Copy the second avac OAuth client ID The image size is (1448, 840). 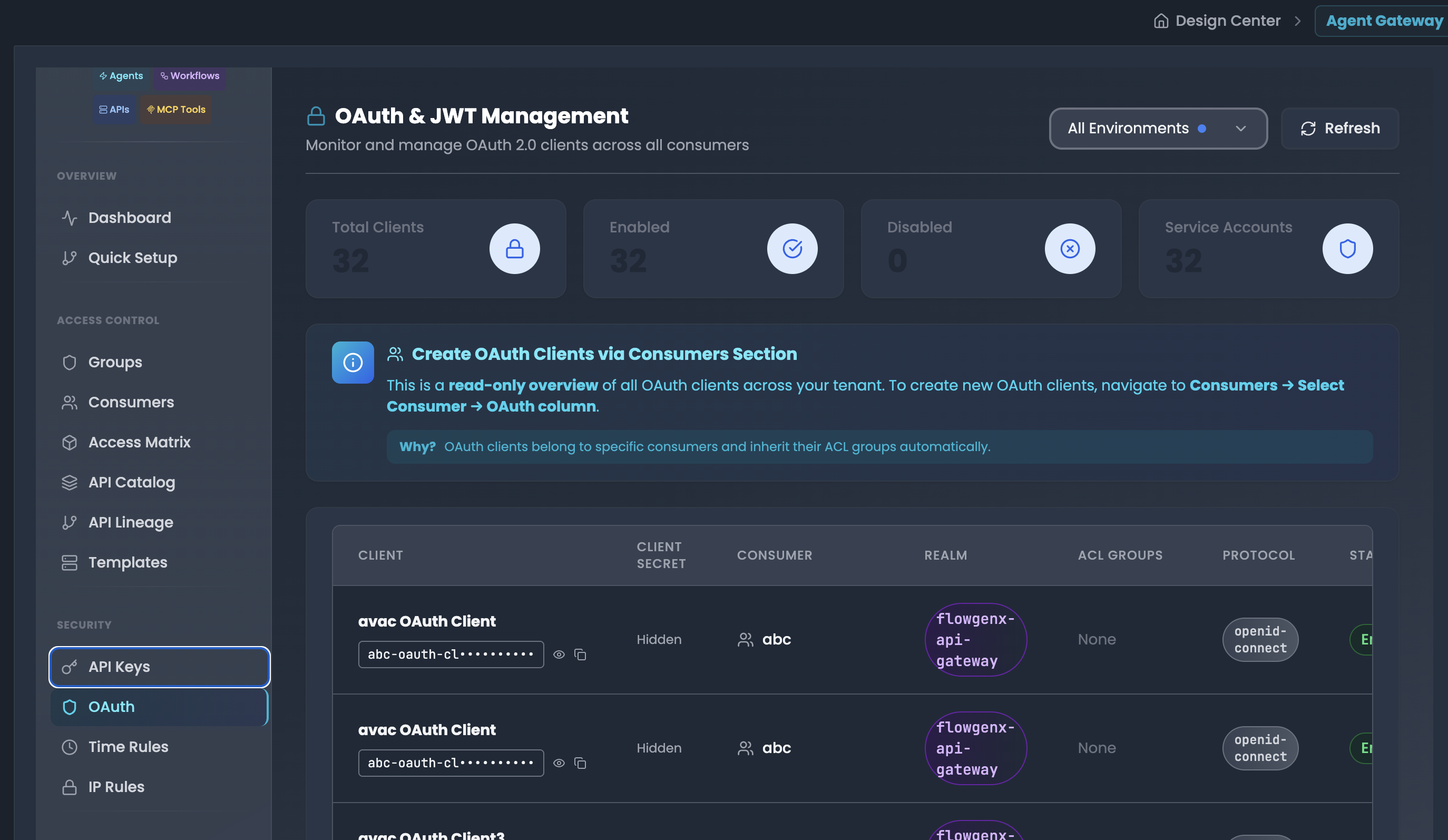pyautogui.click(x=580, y=763)
